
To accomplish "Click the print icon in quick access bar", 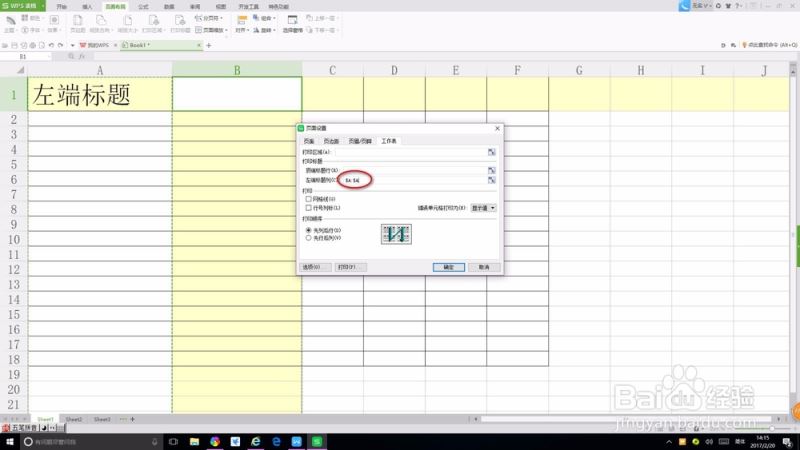I will 33,45.
